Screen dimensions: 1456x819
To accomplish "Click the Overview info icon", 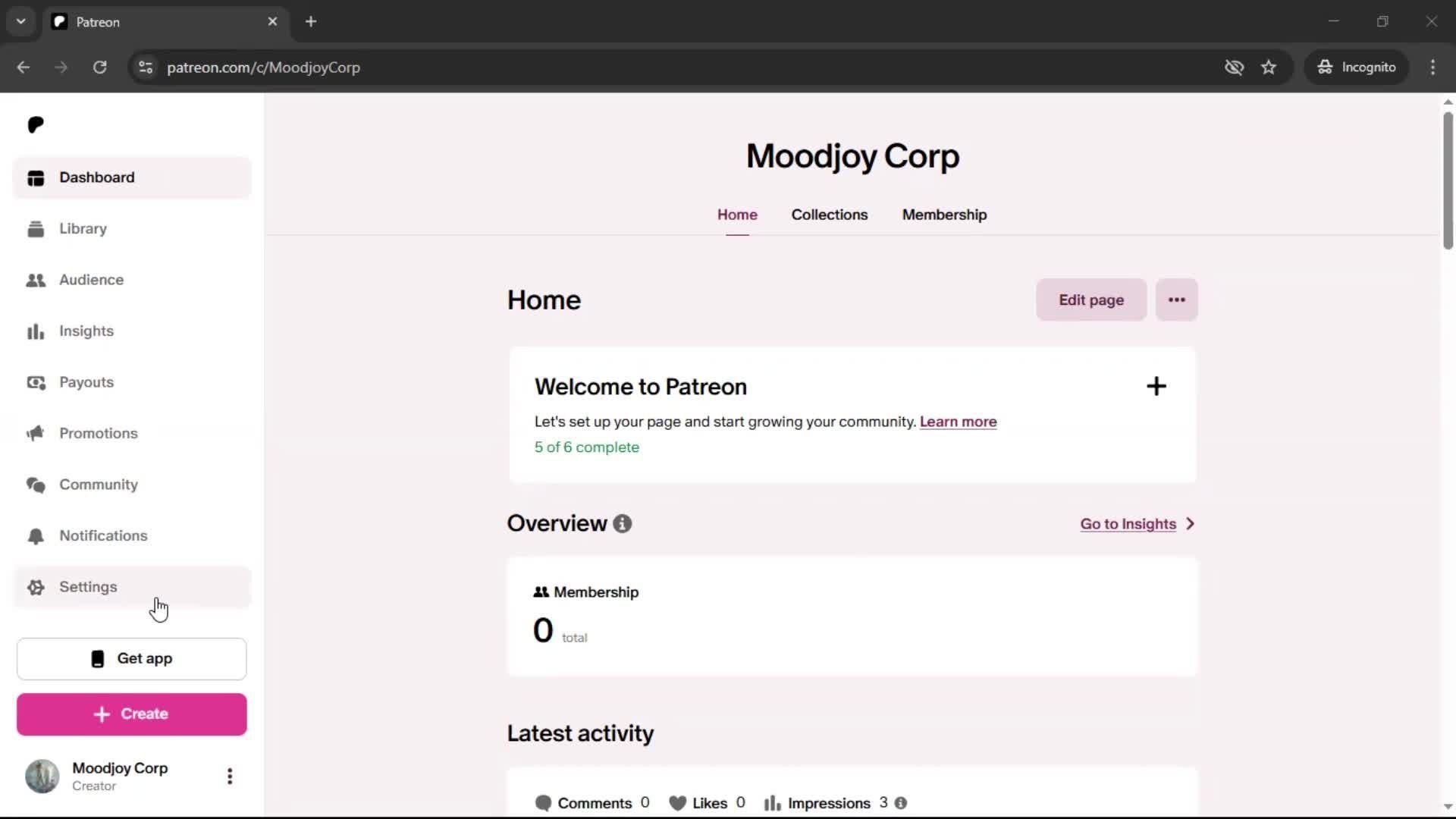I will [623, 524].
